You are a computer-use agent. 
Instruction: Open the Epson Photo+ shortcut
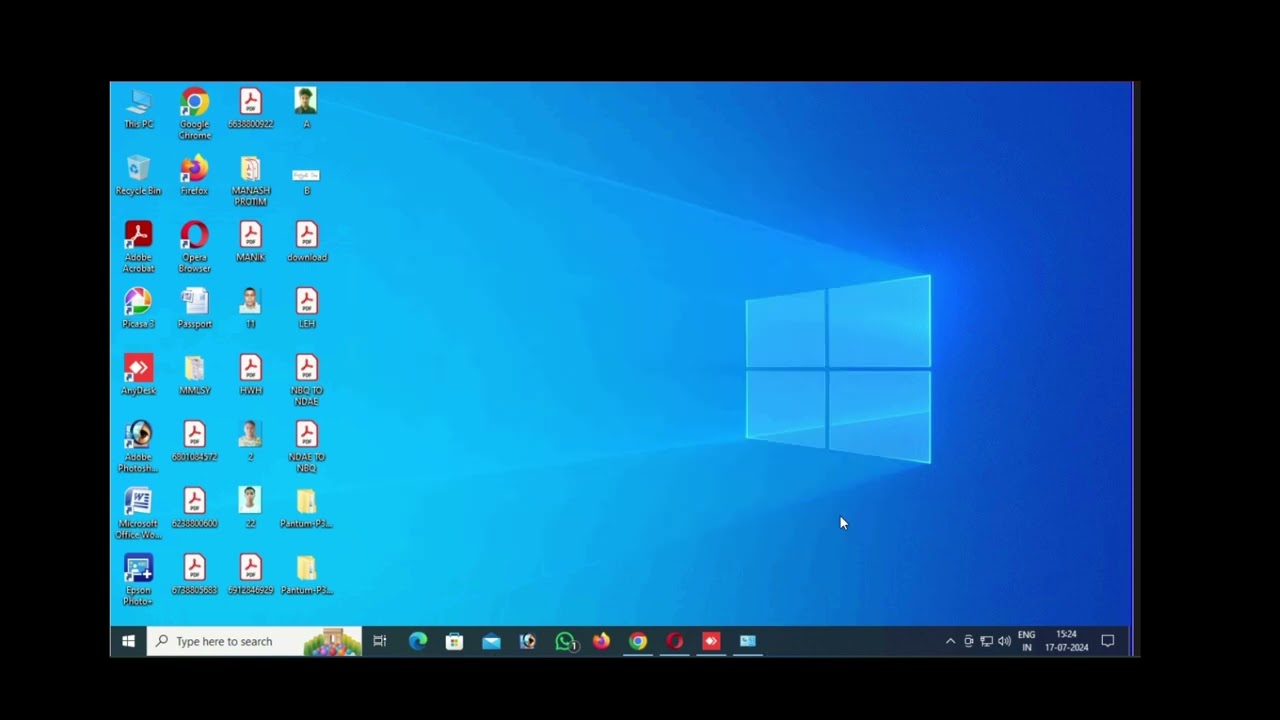coord(138,580)
